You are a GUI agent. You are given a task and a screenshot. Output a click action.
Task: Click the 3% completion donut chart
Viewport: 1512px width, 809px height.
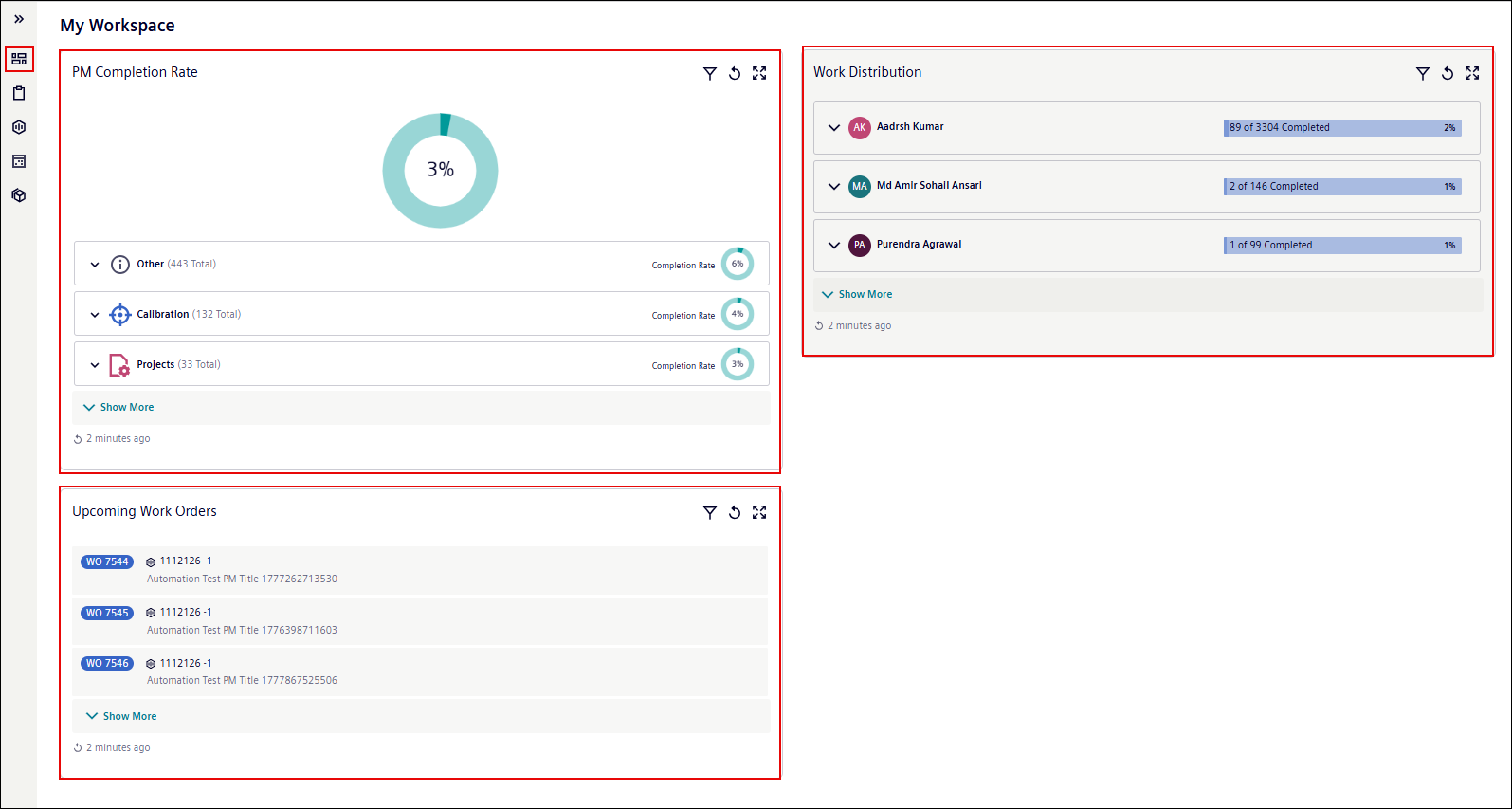point(440,171)
